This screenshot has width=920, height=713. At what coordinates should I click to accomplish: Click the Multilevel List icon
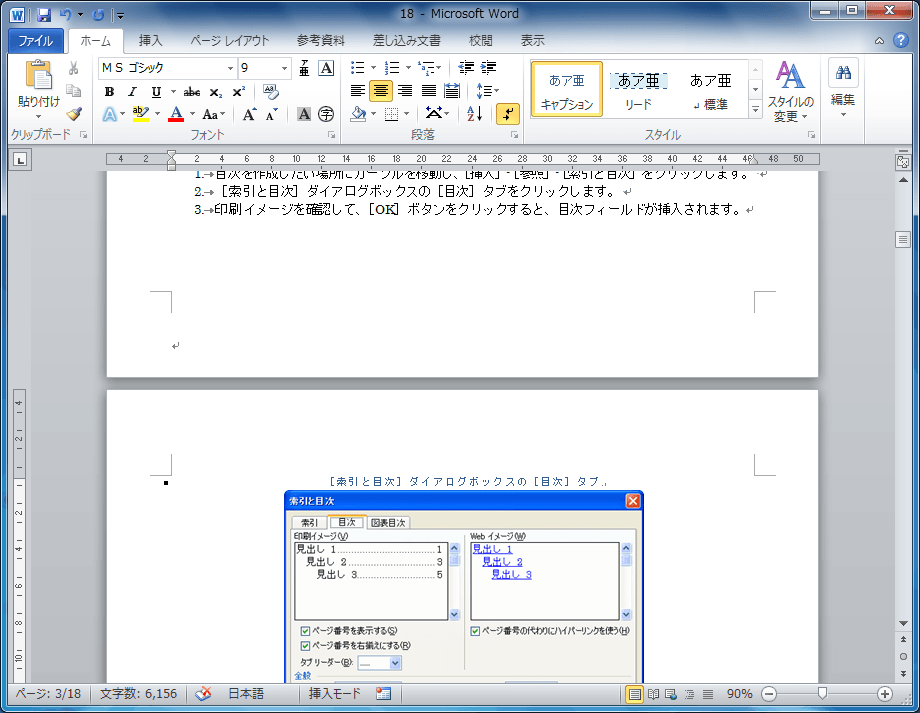427,68
